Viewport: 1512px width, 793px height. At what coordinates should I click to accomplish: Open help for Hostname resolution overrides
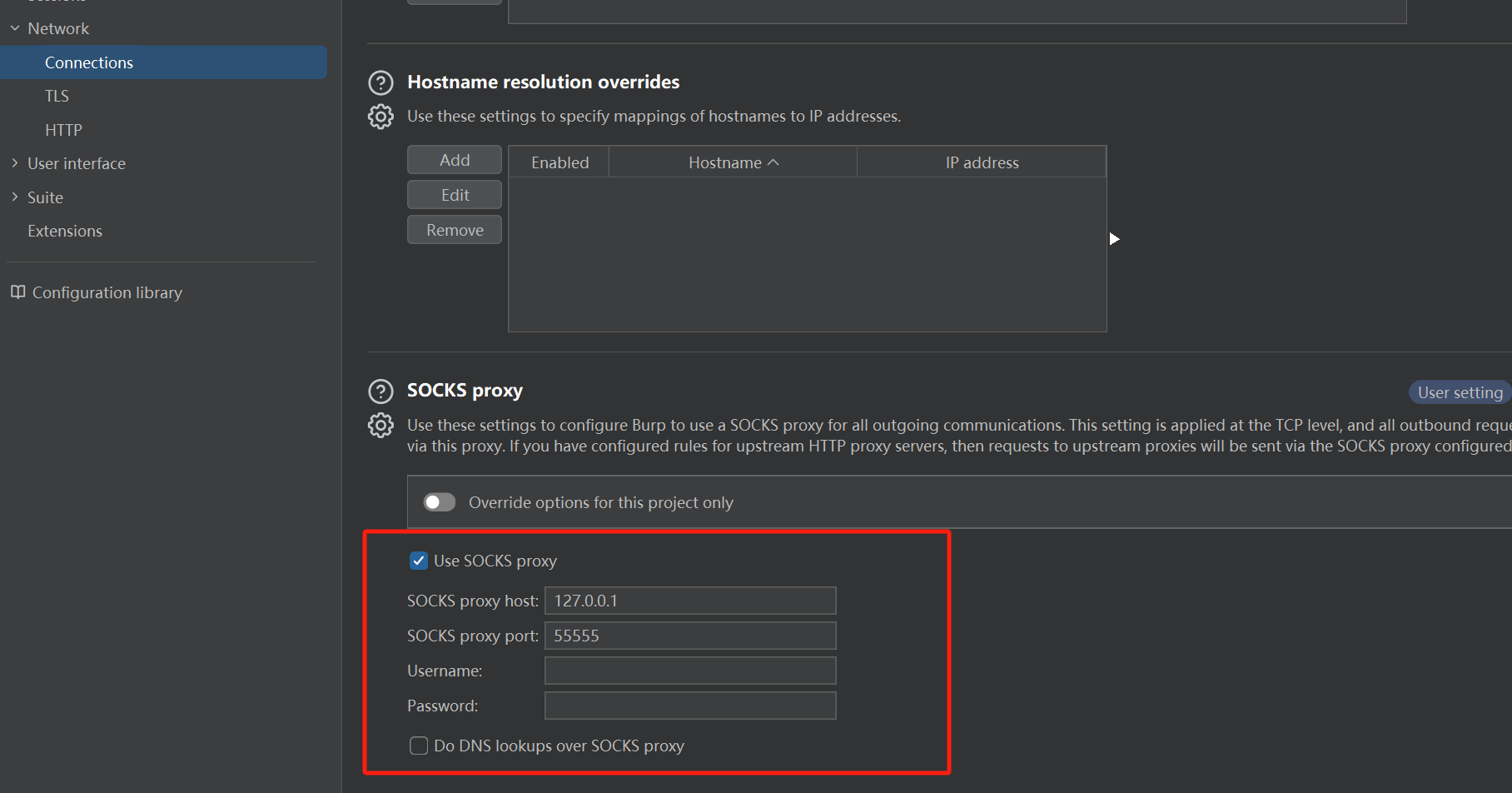[x=380, y=82]
